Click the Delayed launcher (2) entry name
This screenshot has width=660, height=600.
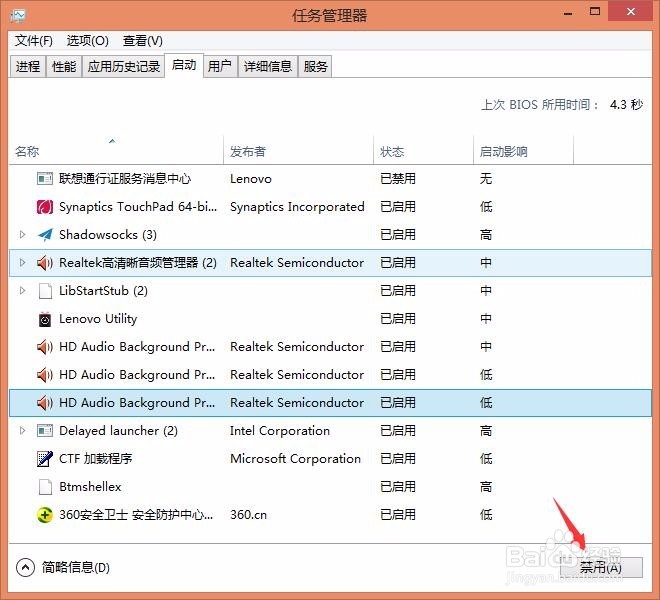(118, 431)
